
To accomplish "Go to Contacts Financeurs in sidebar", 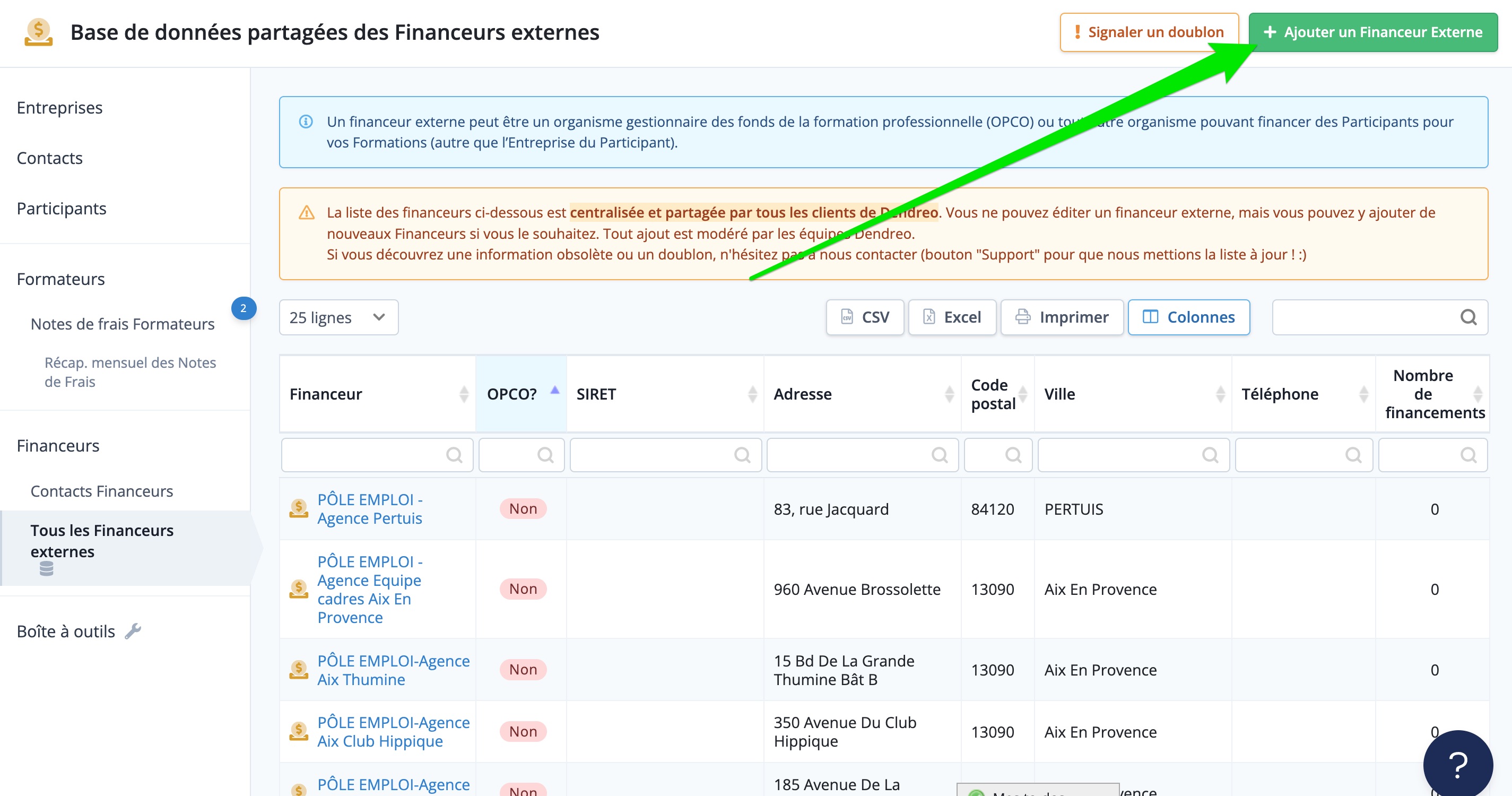I will pyautogui.click(x=101, y=491).
